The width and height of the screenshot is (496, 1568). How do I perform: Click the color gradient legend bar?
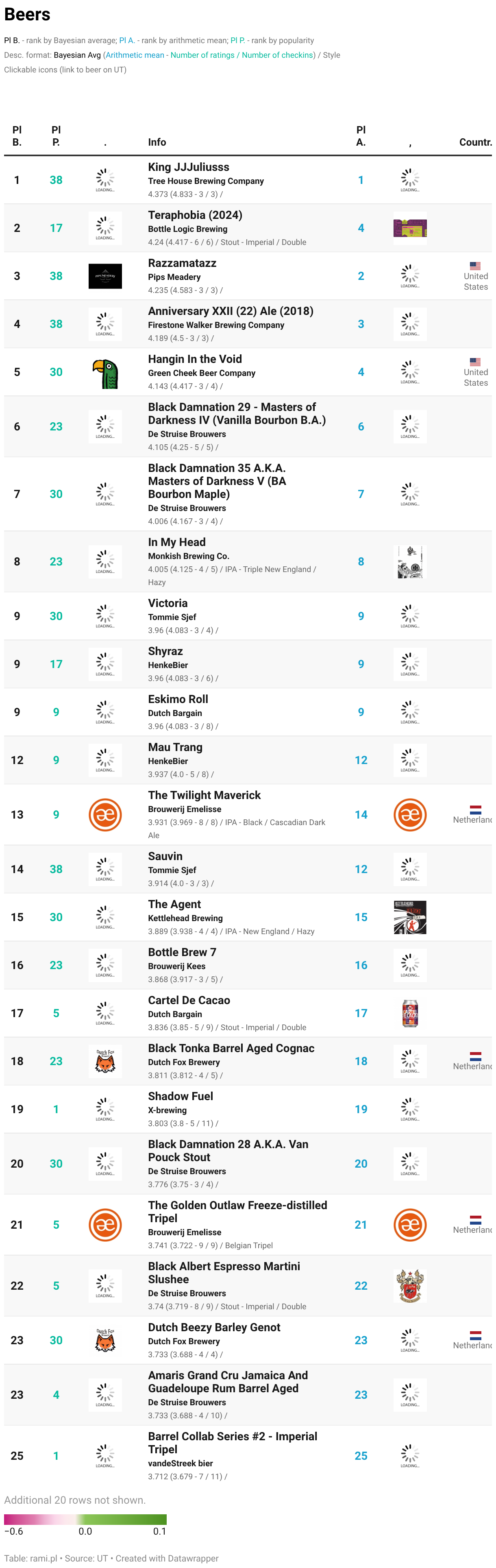click(x=85, y=1520)
